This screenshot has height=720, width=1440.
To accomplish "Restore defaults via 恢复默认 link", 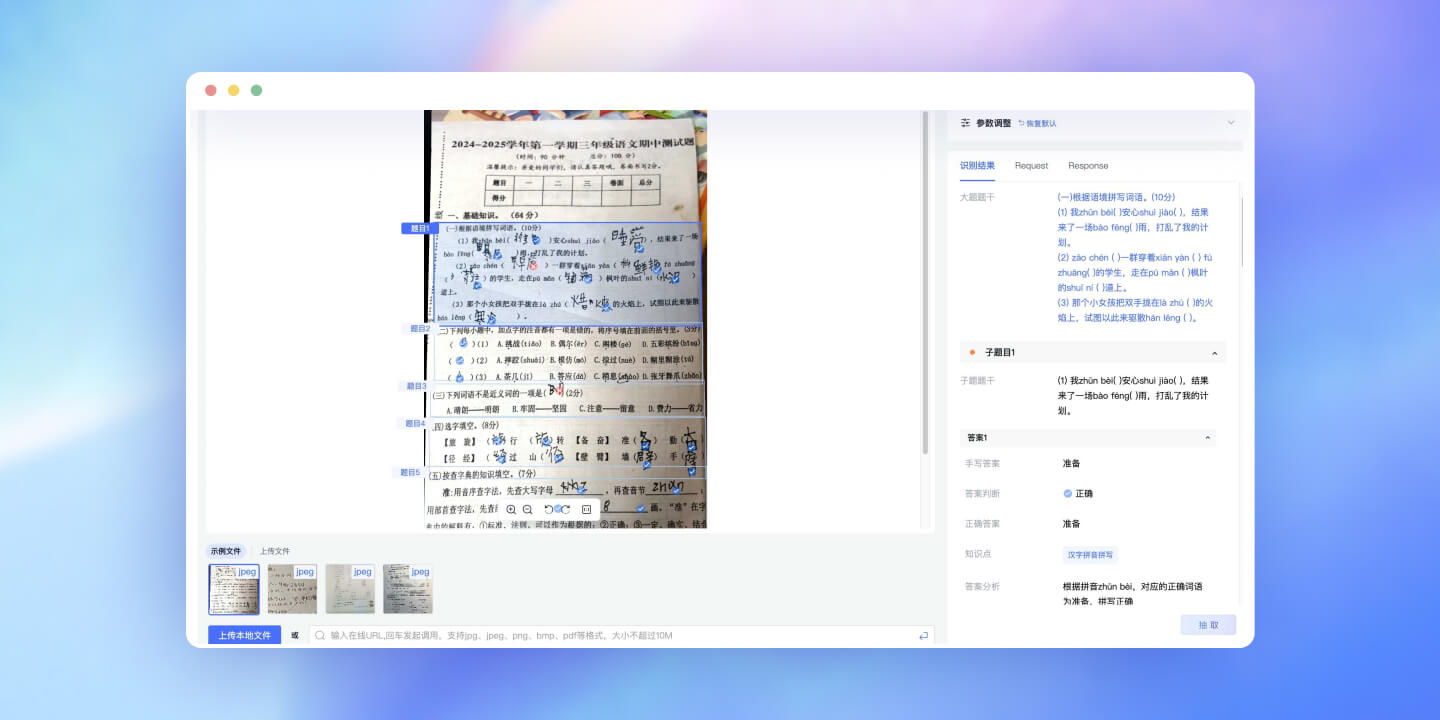I will (x=1037, y=123).
